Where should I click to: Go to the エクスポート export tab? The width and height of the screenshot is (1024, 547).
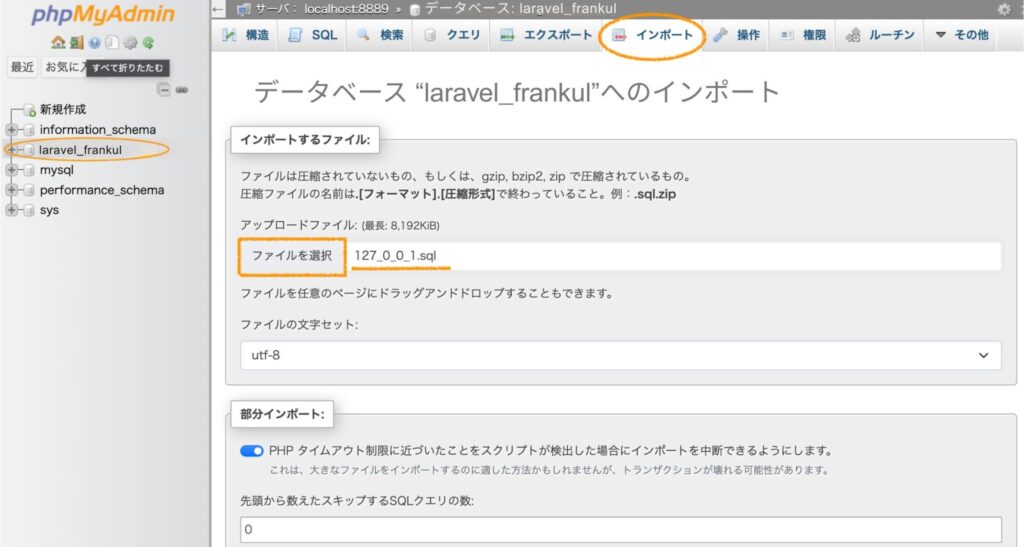point(545,35)
